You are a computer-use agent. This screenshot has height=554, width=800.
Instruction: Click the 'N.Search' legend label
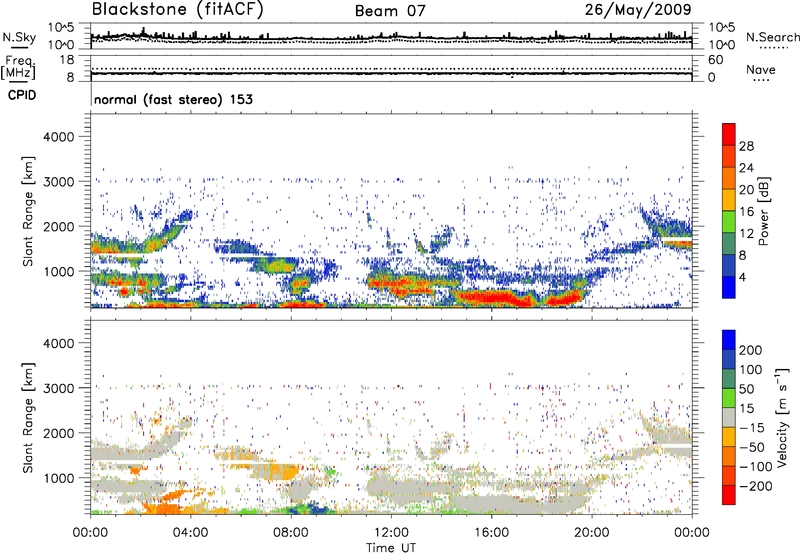[772, 37]
